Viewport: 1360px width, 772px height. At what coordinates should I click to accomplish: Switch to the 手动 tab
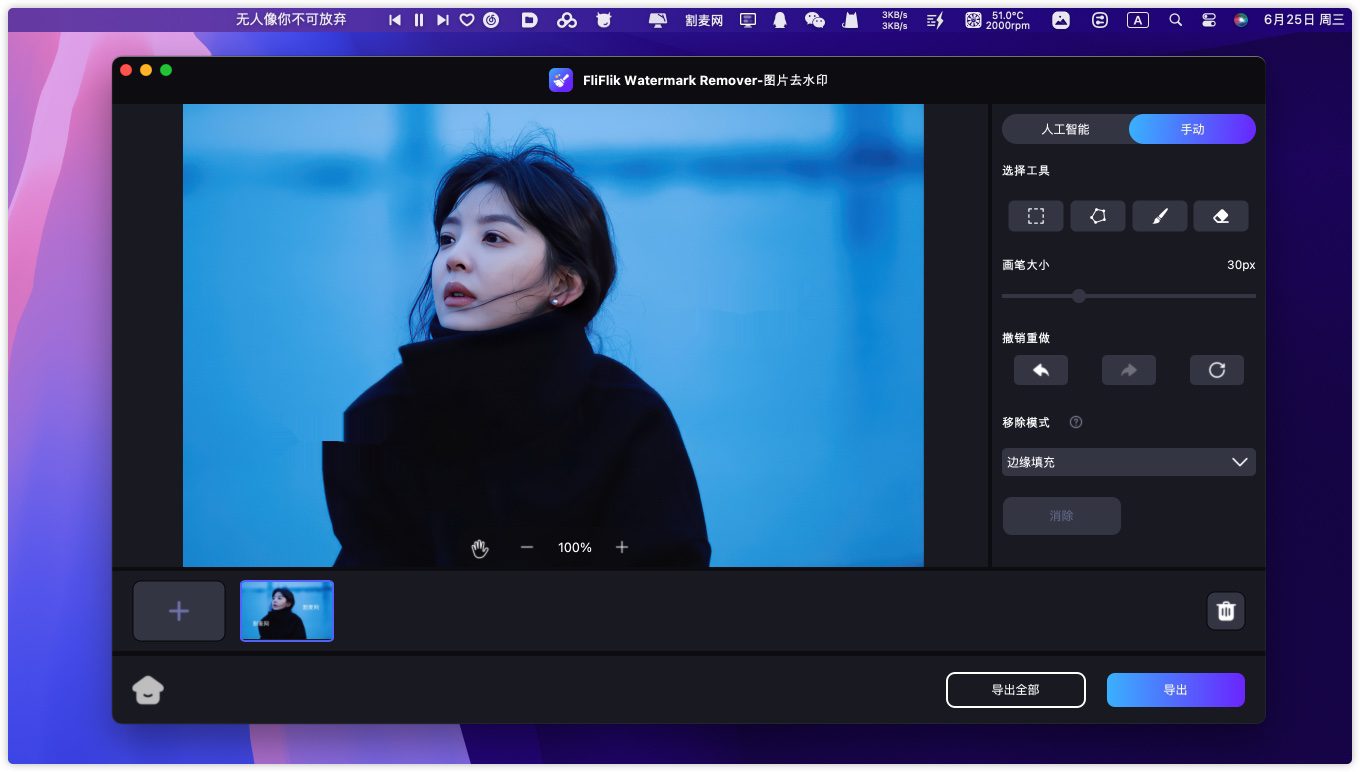point(1192,129)
